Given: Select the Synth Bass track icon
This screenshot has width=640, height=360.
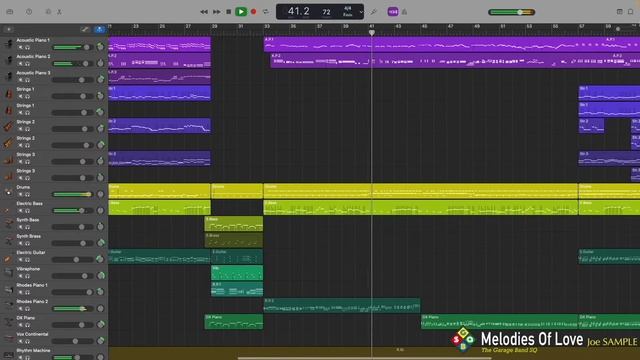Looking at the screenshot, I should (8, 224).
